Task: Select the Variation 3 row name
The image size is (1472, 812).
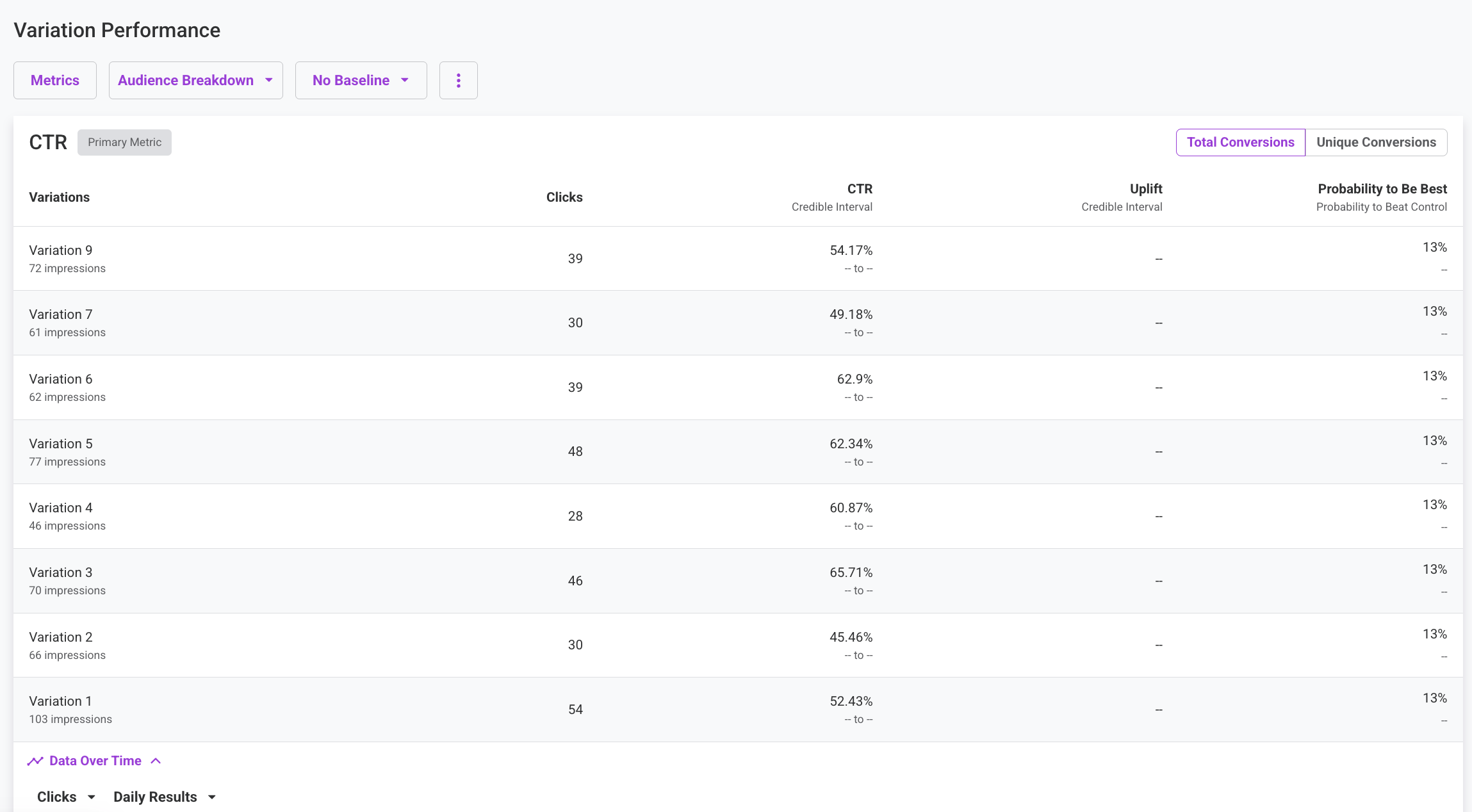Action: [x=61, y=572]
